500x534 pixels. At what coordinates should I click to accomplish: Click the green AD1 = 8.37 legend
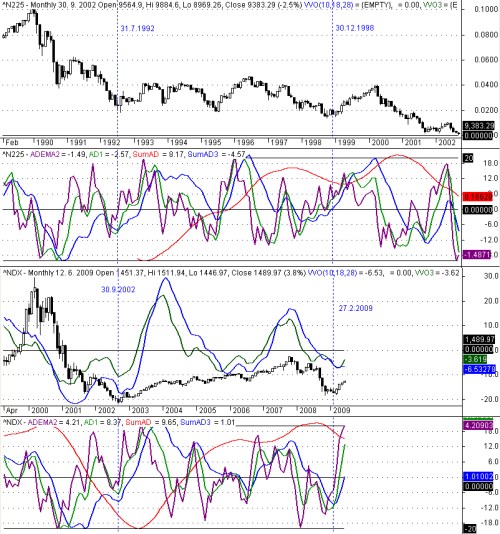[x=103, y=422]
